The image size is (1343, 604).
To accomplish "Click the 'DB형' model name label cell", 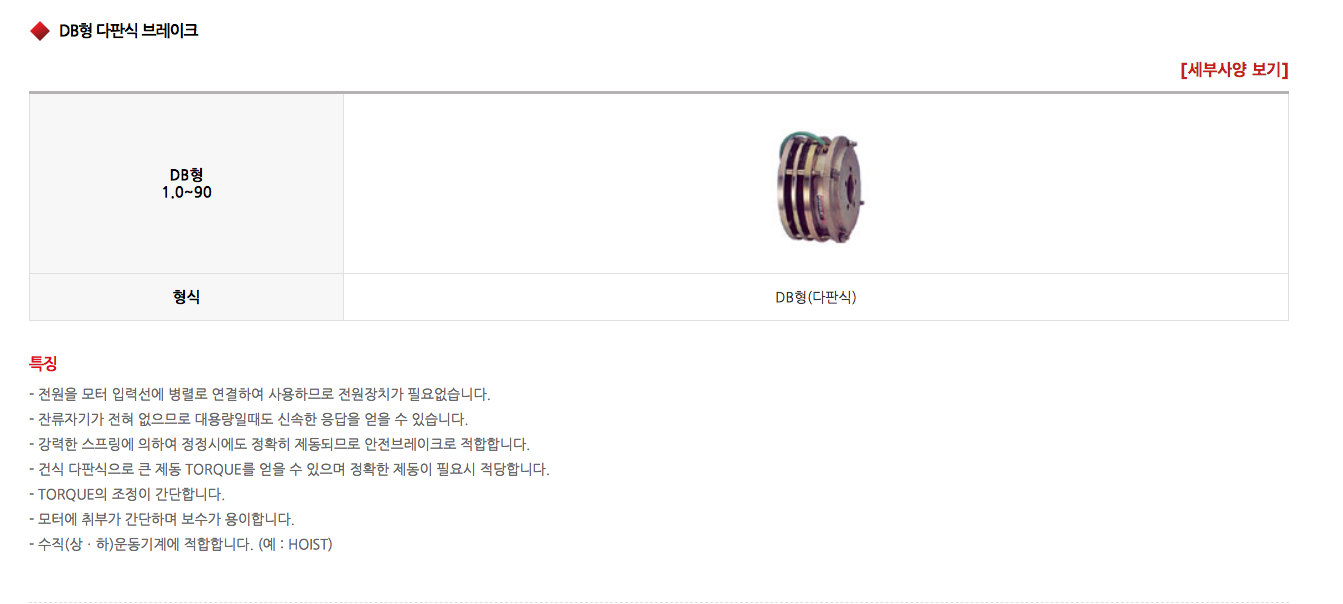I will 186,184.
